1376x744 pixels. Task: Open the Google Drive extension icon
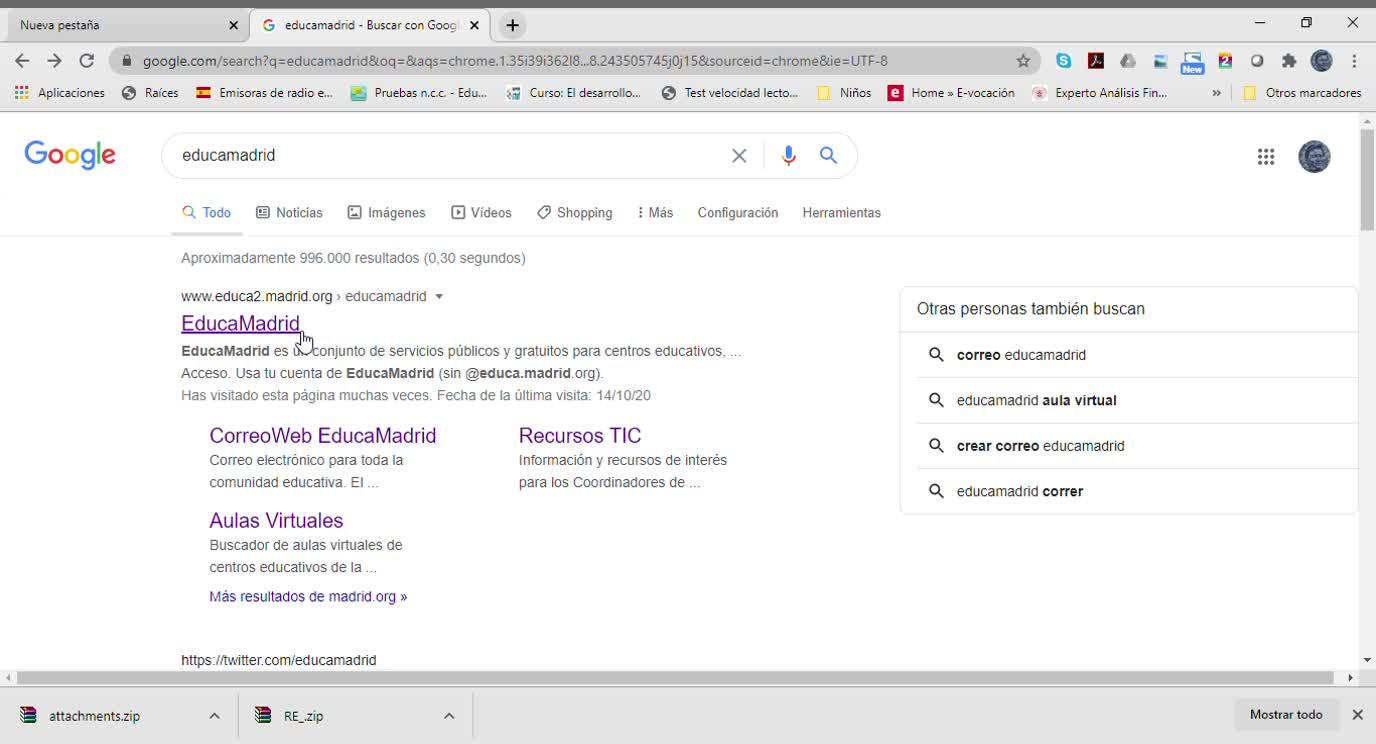tap(1128, 61)
